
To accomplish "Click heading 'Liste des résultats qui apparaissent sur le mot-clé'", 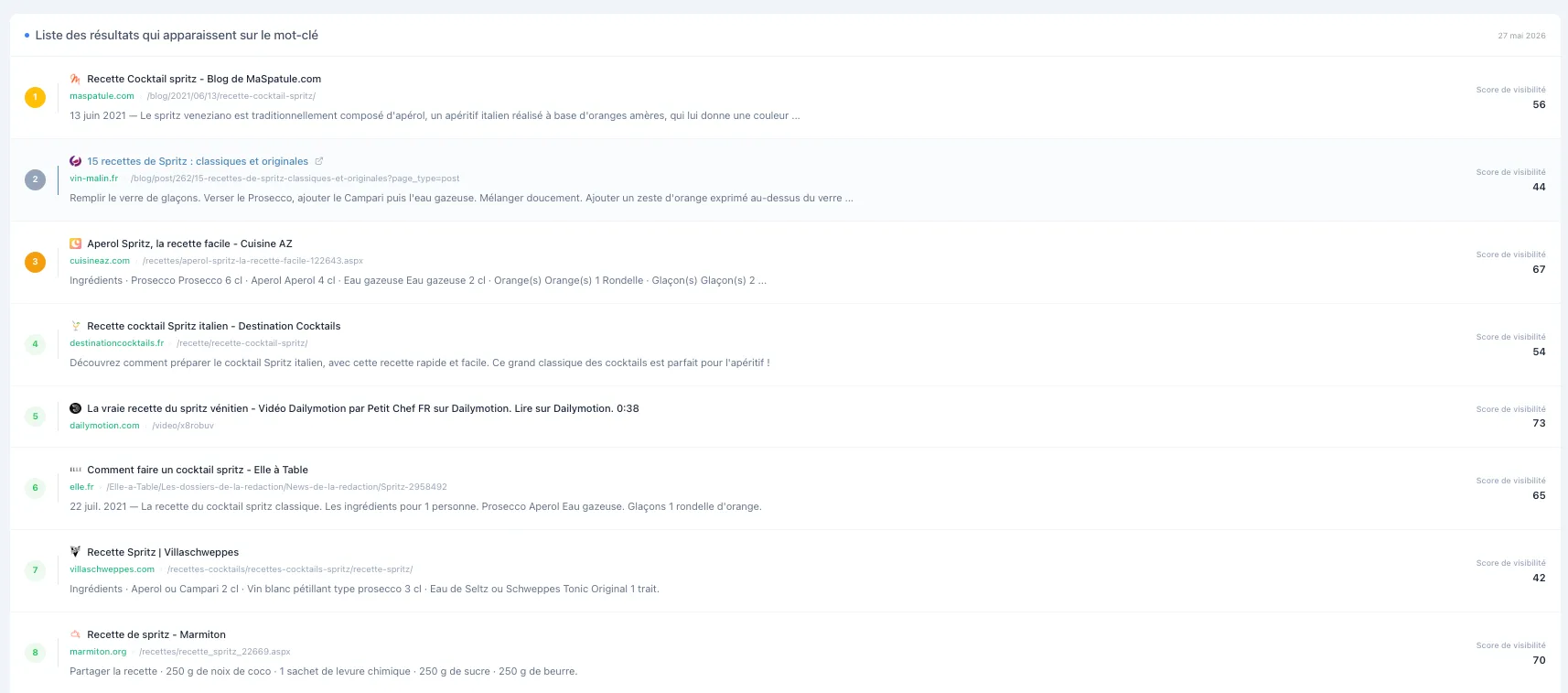I will (x=177, y=35).
